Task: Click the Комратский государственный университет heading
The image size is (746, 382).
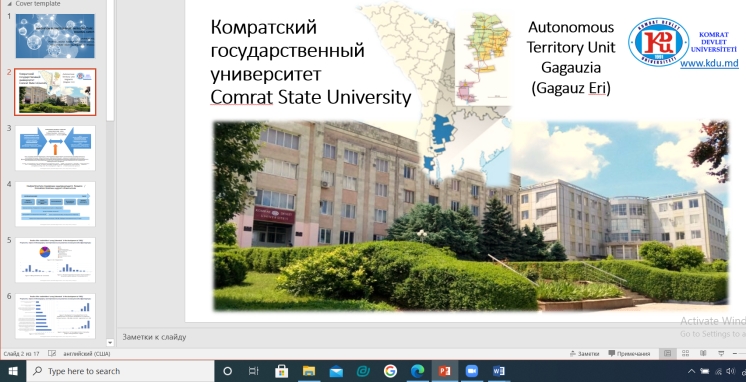Action: (287, 50)
